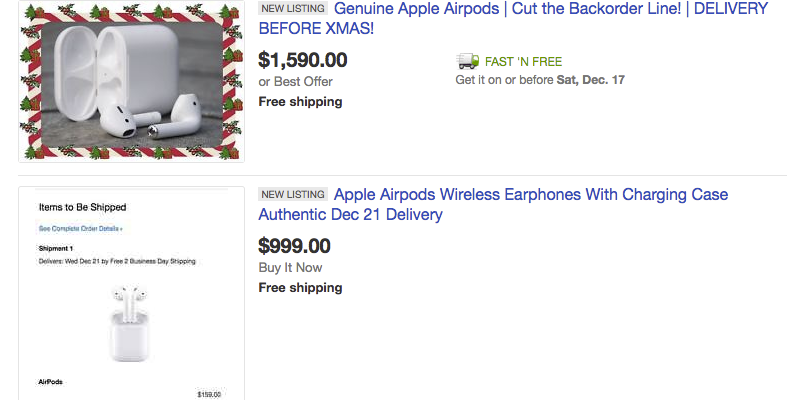The width and height of the screenshot is (800, 400).
Task: Click the 'or Best Offer' text
Action: click(295, 81)
